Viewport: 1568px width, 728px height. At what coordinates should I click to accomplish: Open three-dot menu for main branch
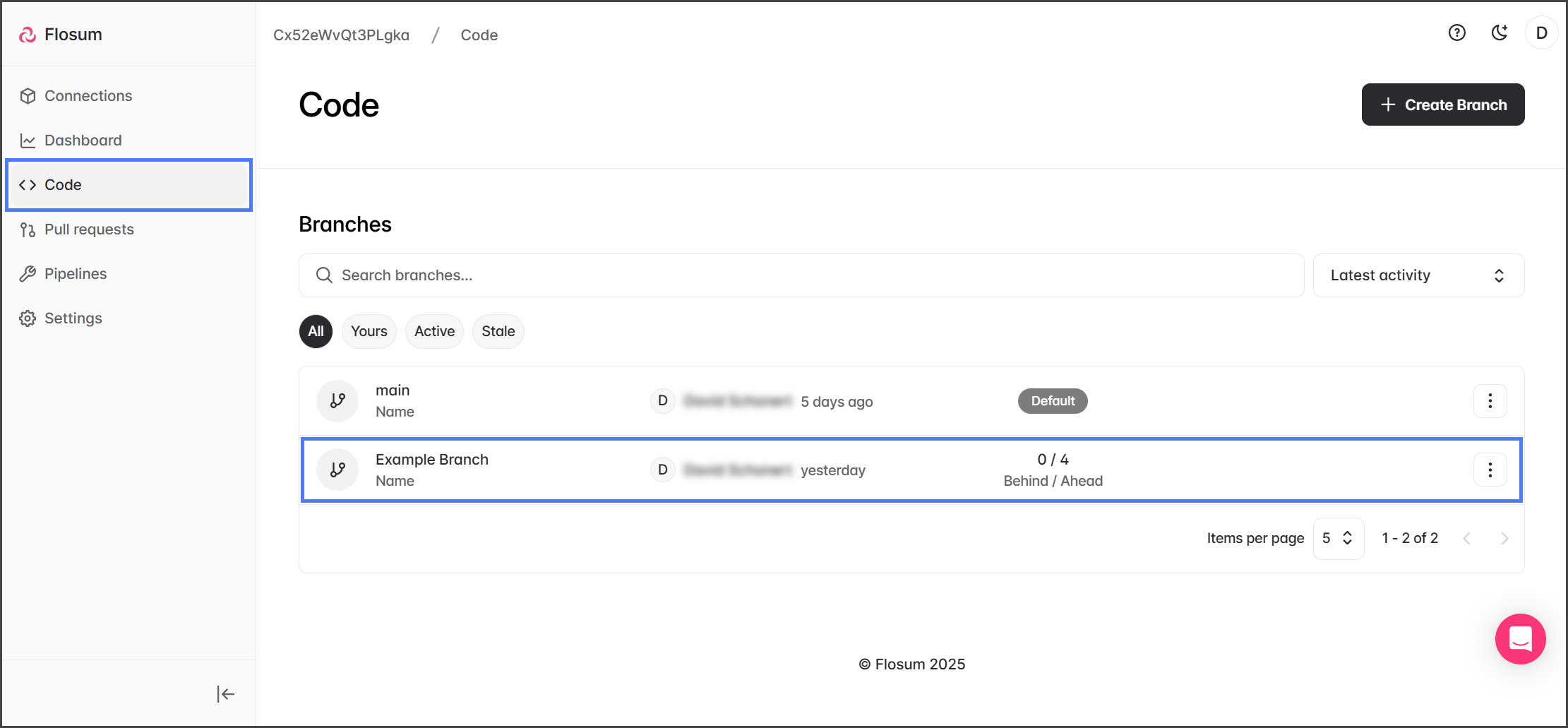(x=1490, y=401)
